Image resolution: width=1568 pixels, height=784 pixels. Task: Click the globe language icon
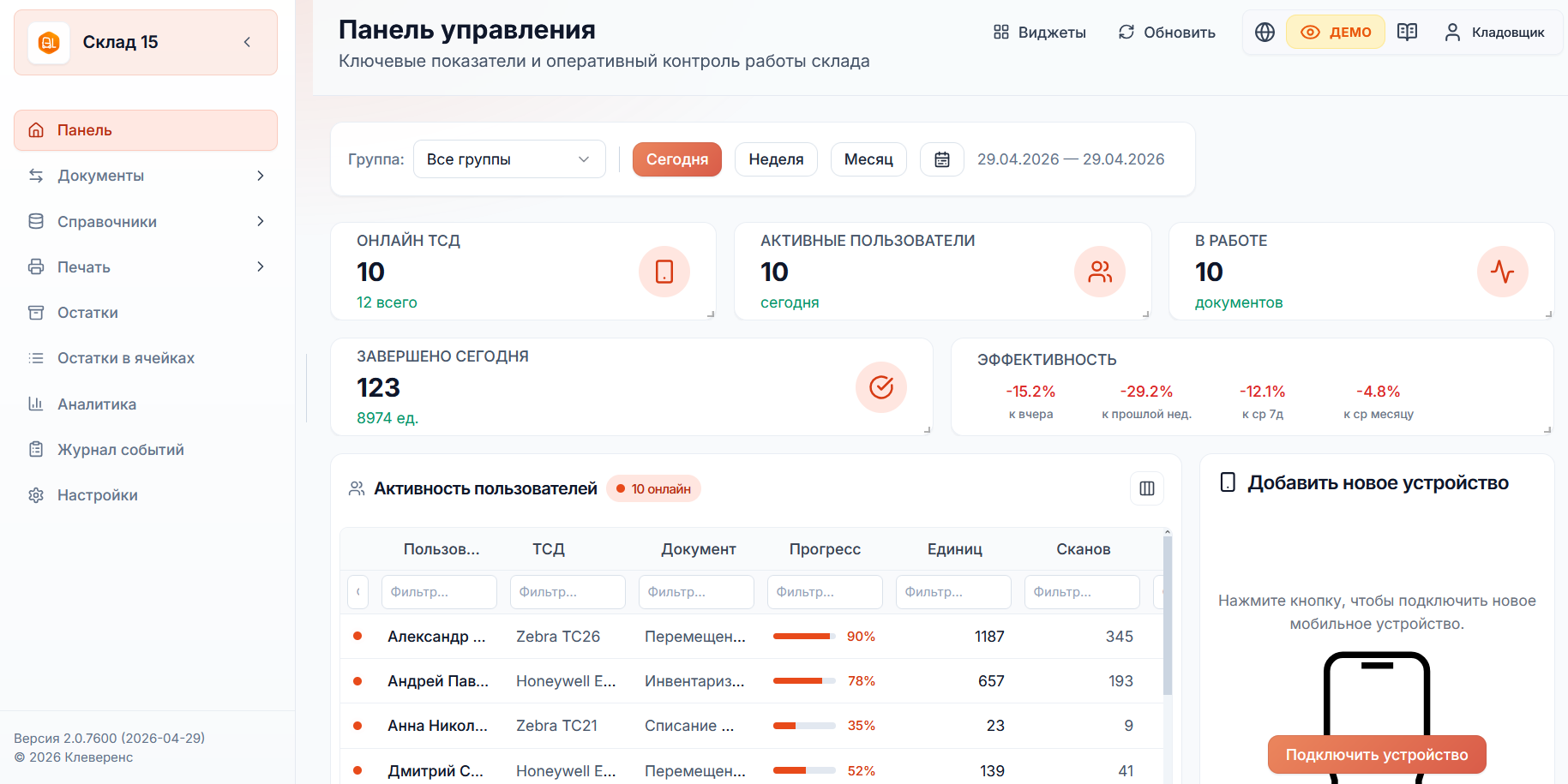click(1265, 33)
